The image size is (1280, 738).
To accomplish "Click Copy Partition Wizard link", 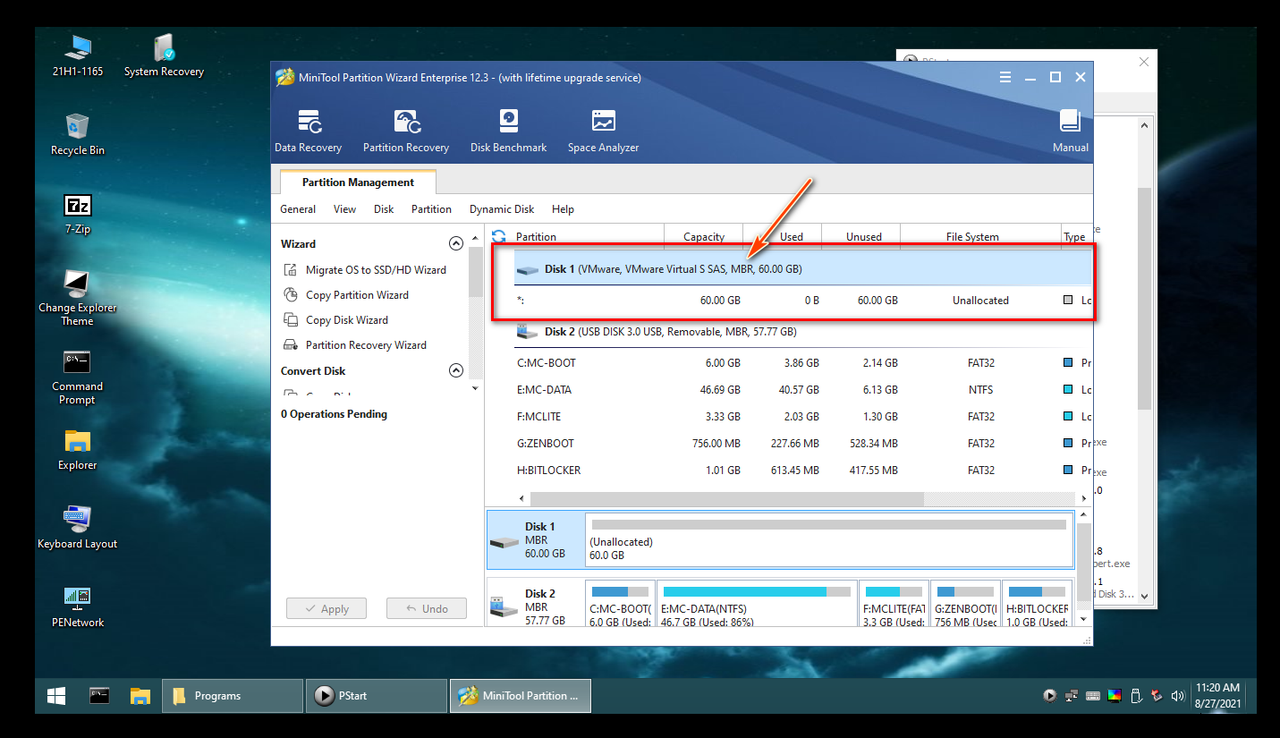I will pos(357,295).
